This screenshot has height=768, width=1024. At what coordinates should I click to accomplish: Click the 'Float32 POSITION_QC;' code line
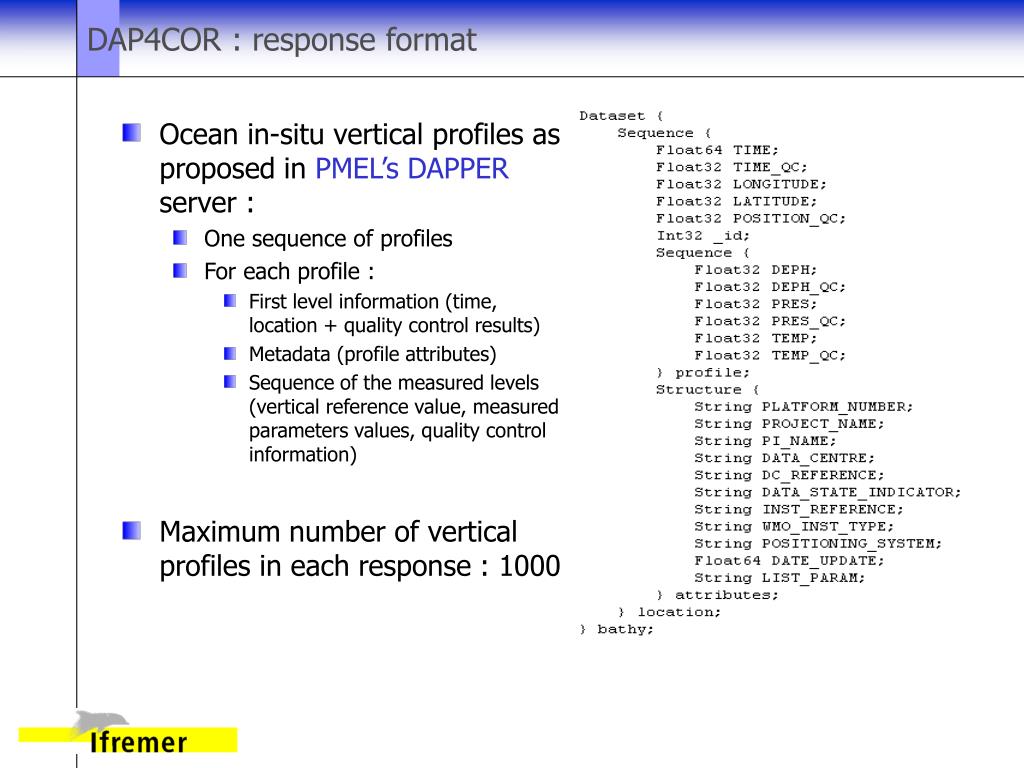(x=751, y=218)
